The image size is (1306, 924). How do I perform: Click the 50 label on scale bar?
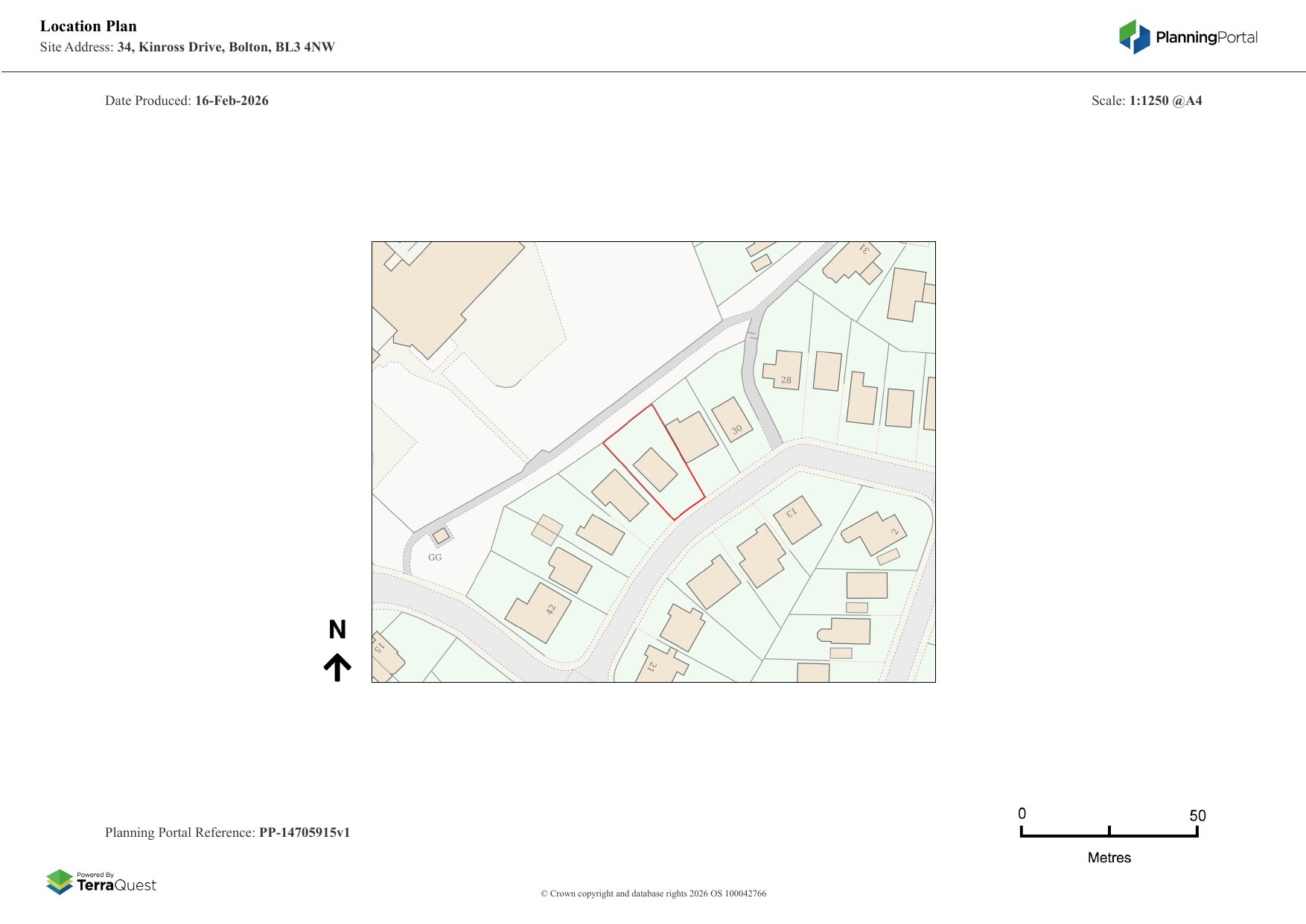pyautogui.click(x=1197, y=815)
